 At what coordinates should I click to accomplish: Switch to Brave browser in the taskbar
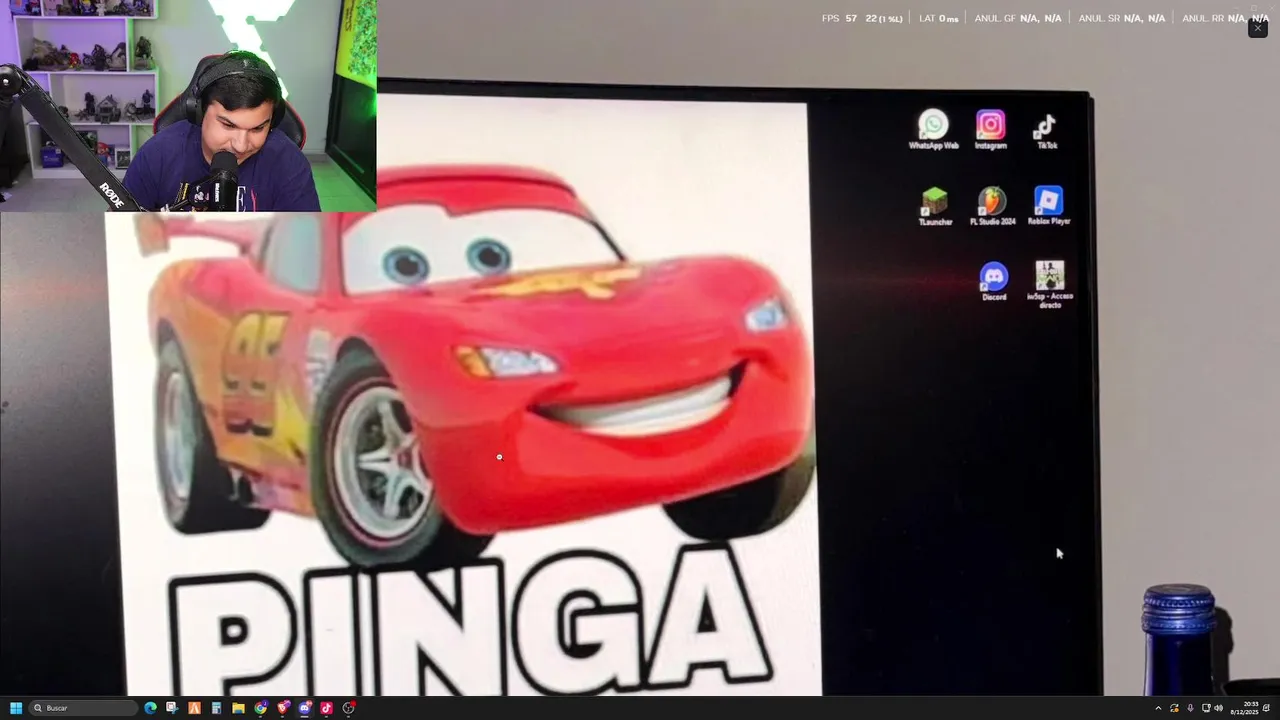click(x=282, y=708)
